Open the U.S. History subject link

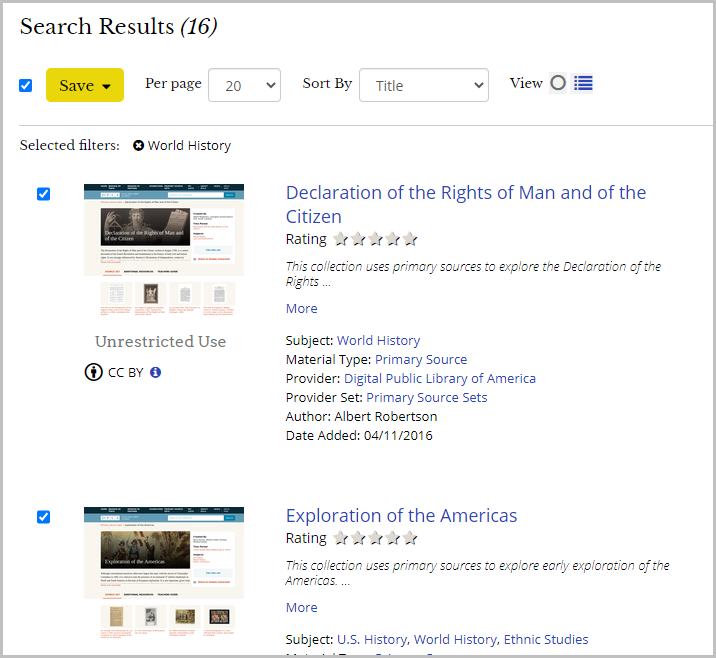(x=371, y=640)
